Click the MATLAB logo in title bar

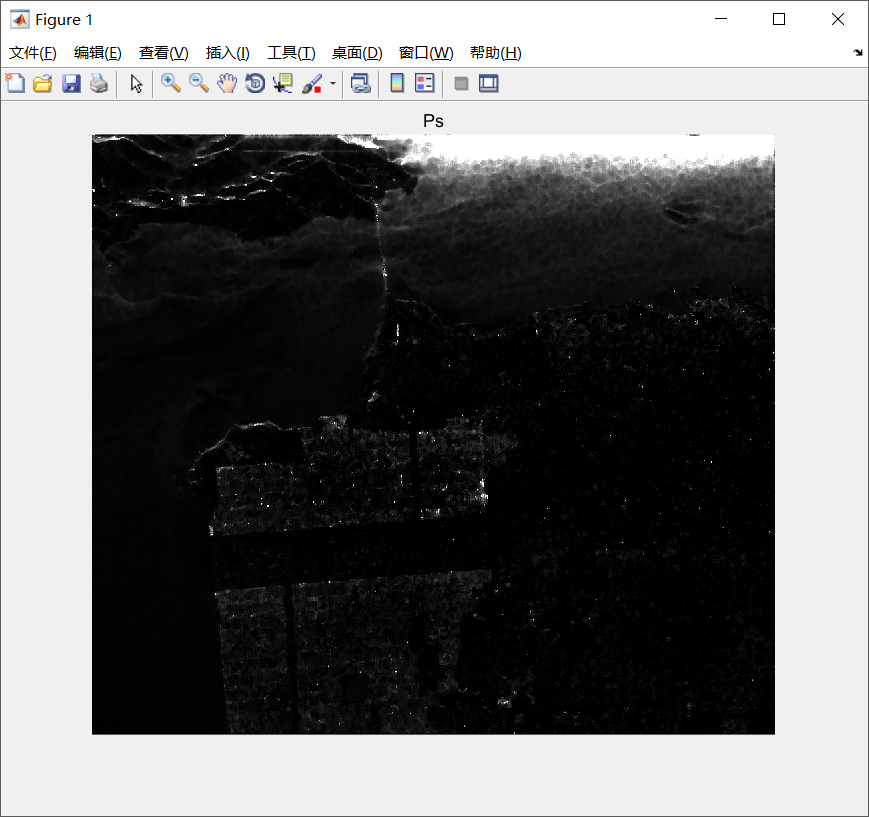click(x=20, y=19)
